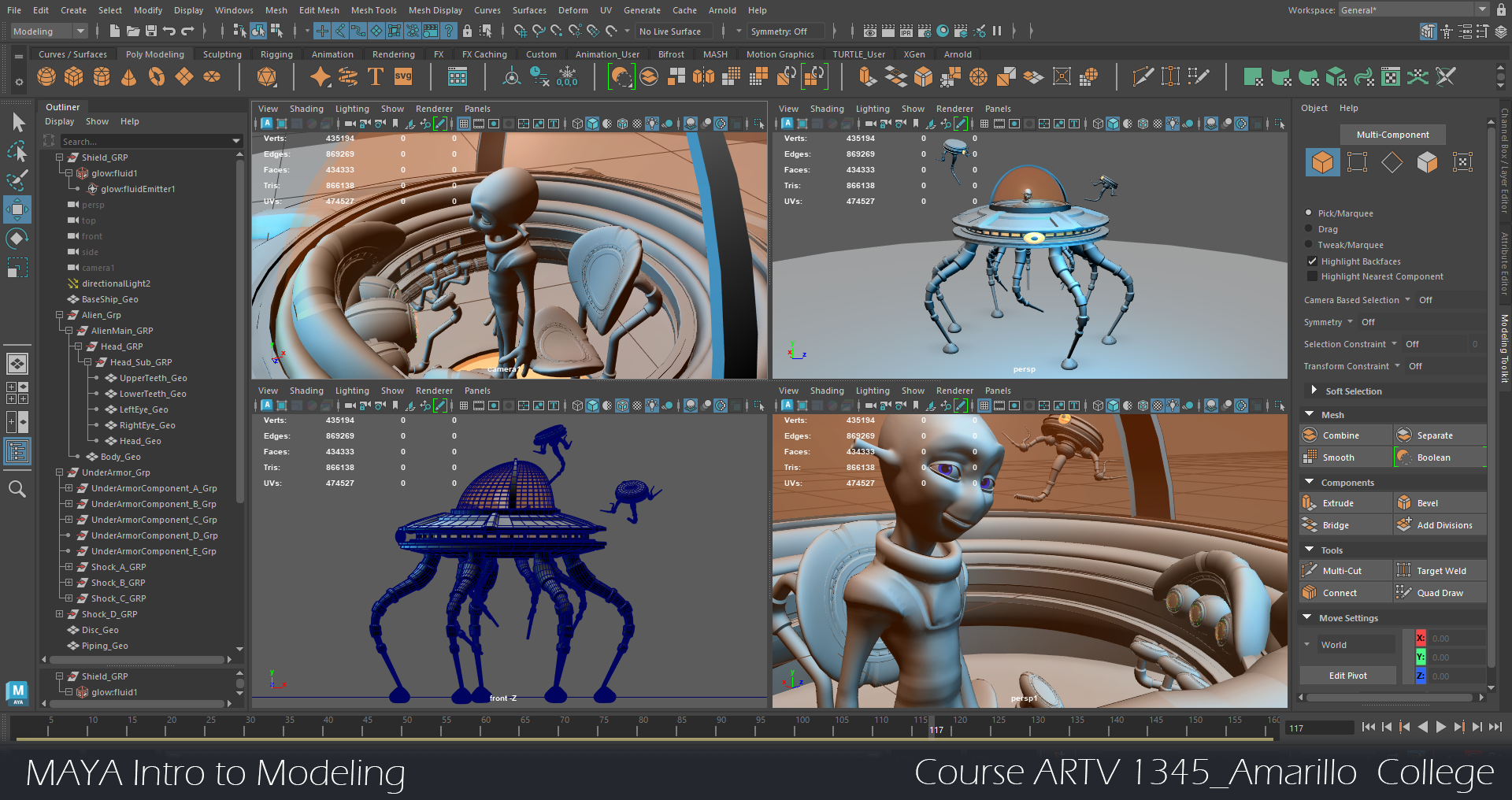This screenshot has height=800, width=1512.
Task: Expand the Shock_D_GRP tree node
Action: pos(59,614)
